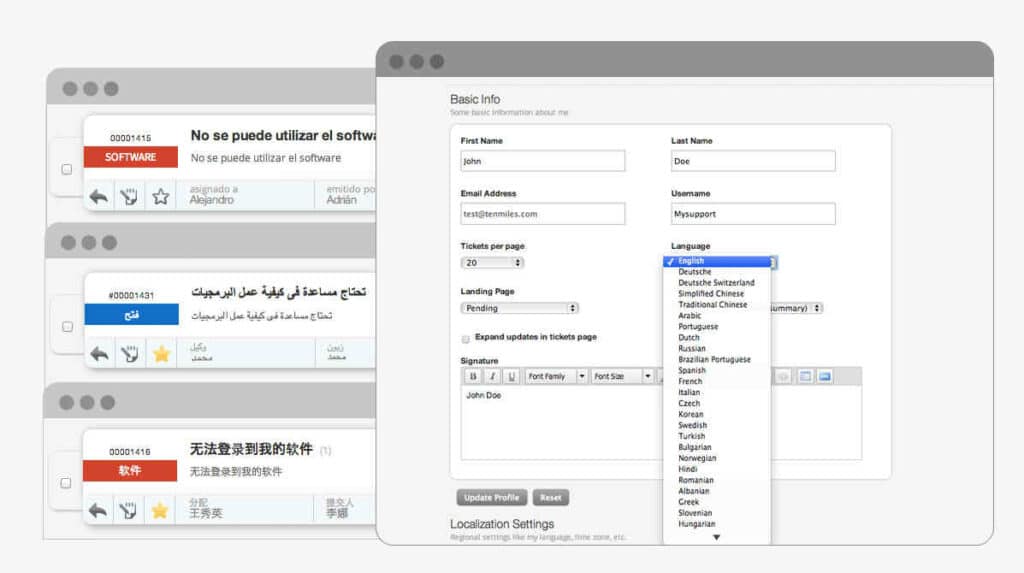Open the dropdown ending in 'ummary)'
This screenshot has width=1024, height=573.
coord(796,308)
